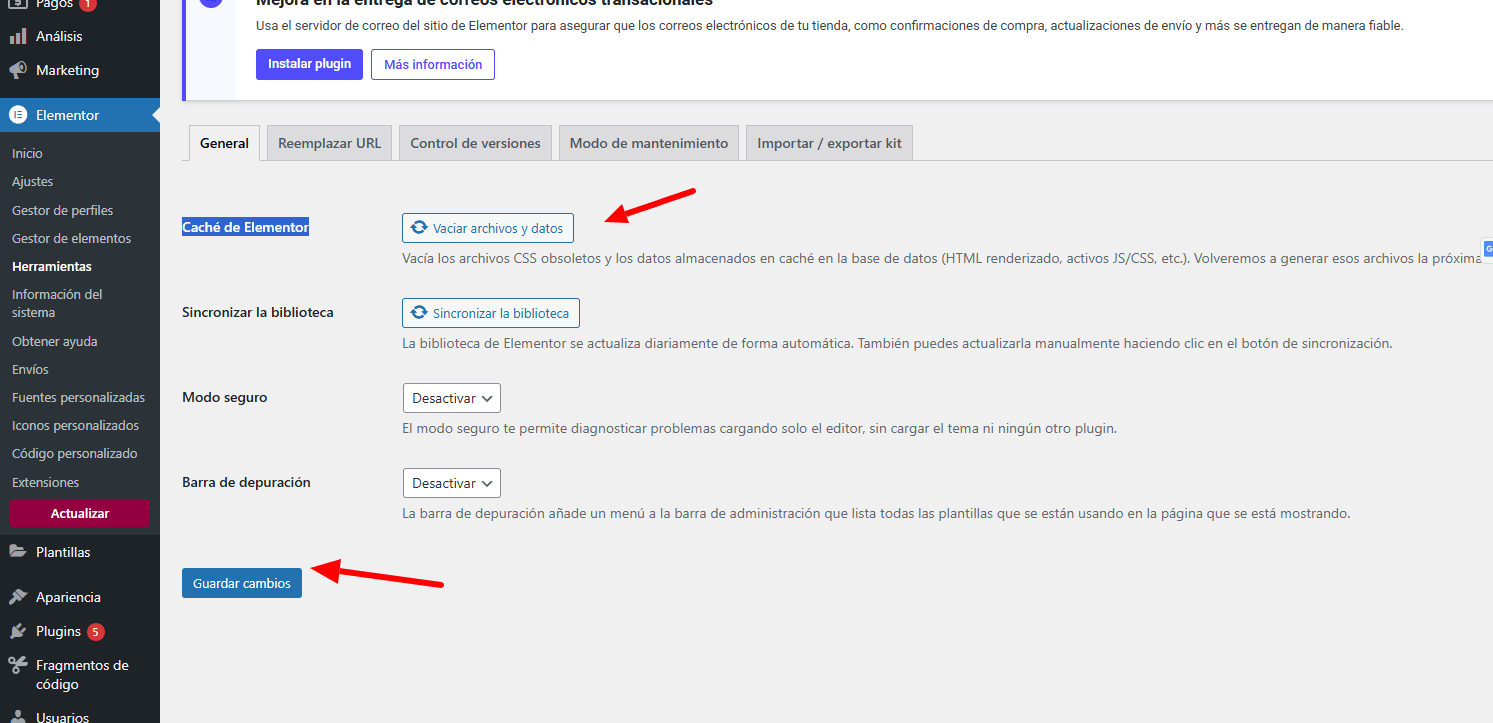Click Guardar cambios button
The width and height of the screenshot is (1493, 723).
pos(242,583)
